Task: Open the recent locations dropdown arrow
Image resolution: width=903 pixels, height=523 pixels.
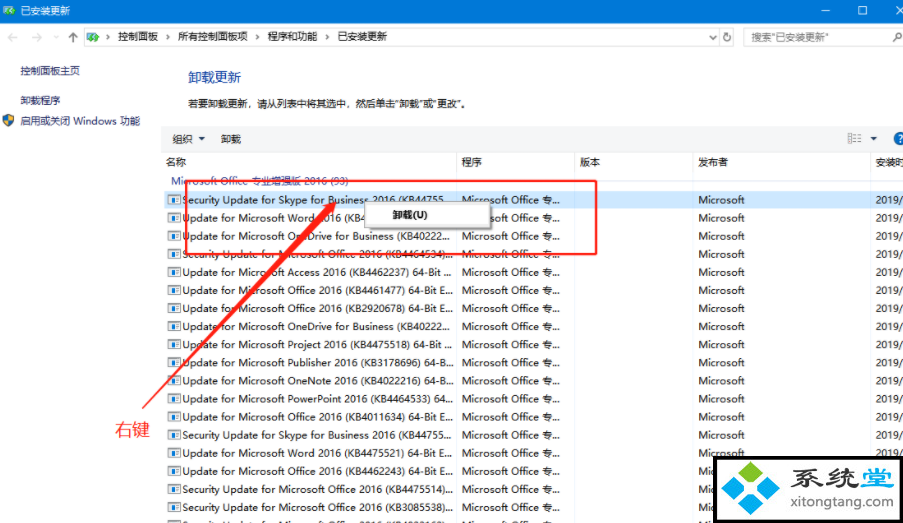Action: click(x=56, y=37)
